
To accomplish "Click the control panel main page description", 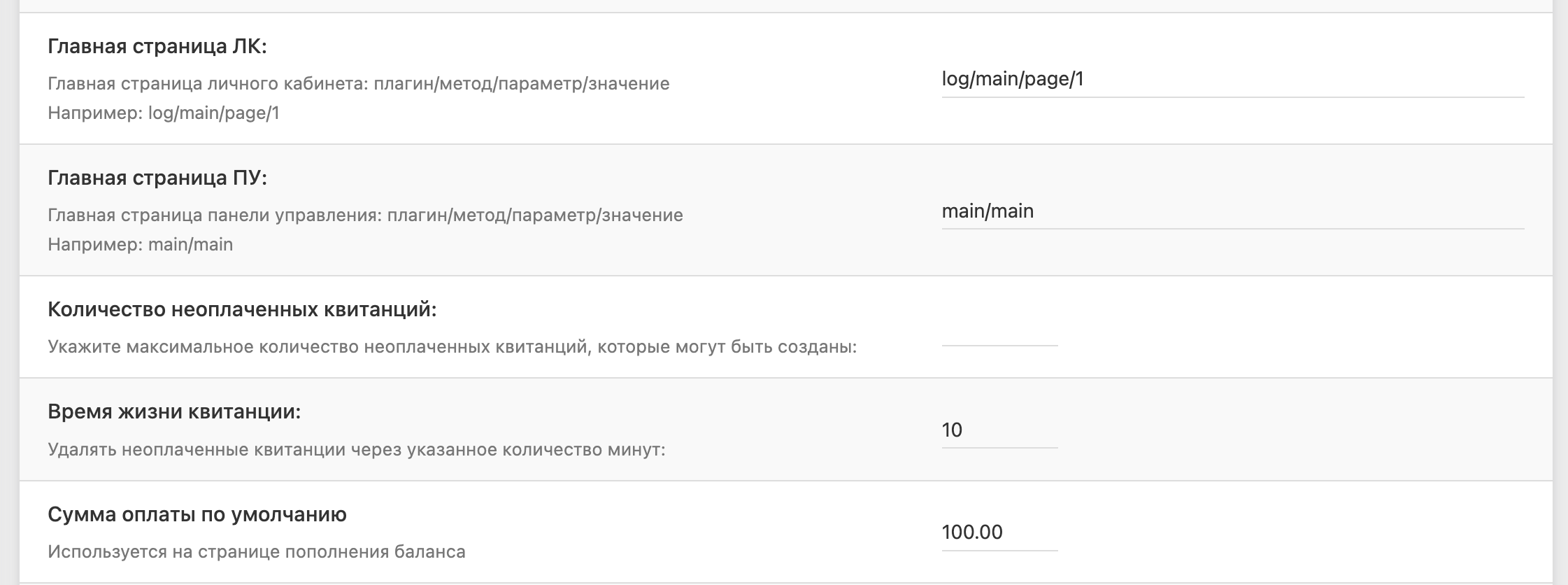I will tap(365, 216).
